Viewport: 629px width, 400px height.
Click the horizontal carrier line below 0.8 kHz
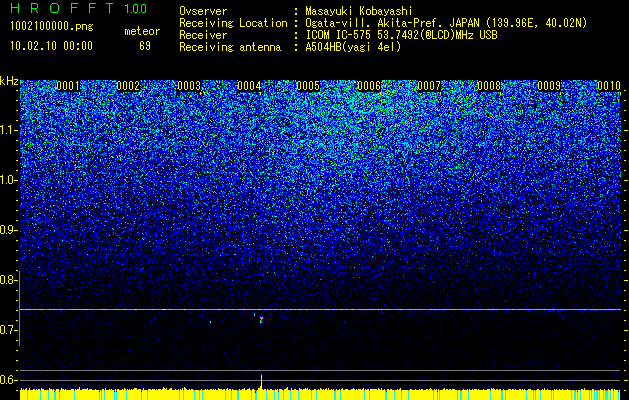(x=320, y=309)
